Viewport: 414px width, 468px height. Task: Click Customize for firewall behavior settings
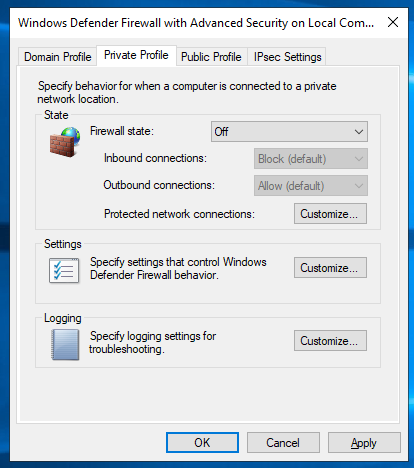[x=330, y=268]
